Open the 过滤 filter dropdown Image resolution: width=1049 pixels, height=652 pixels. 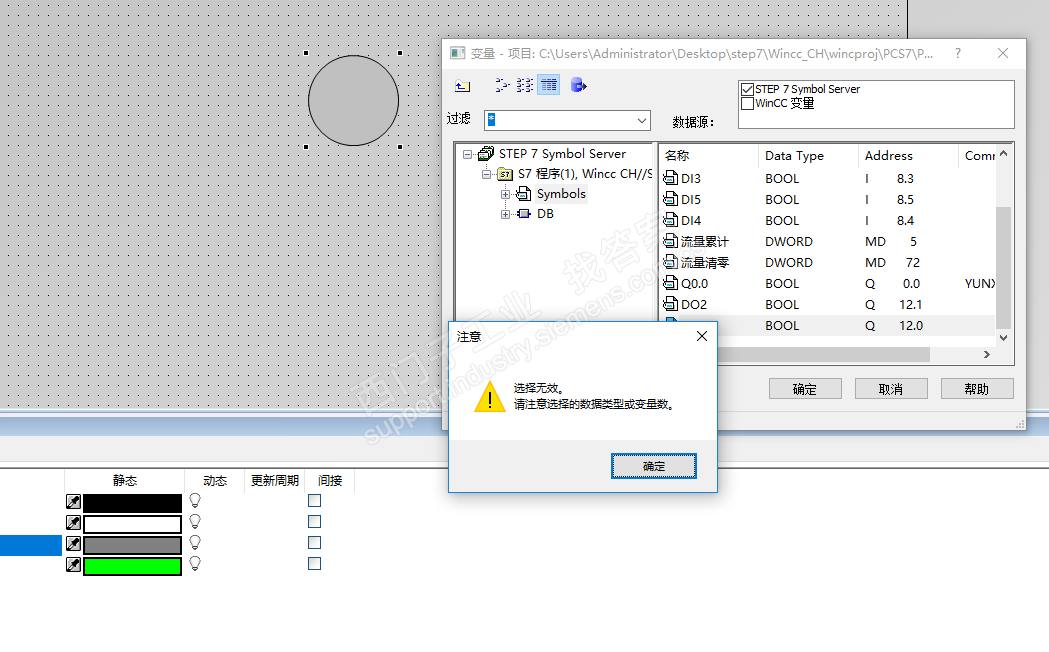(642, 120)
